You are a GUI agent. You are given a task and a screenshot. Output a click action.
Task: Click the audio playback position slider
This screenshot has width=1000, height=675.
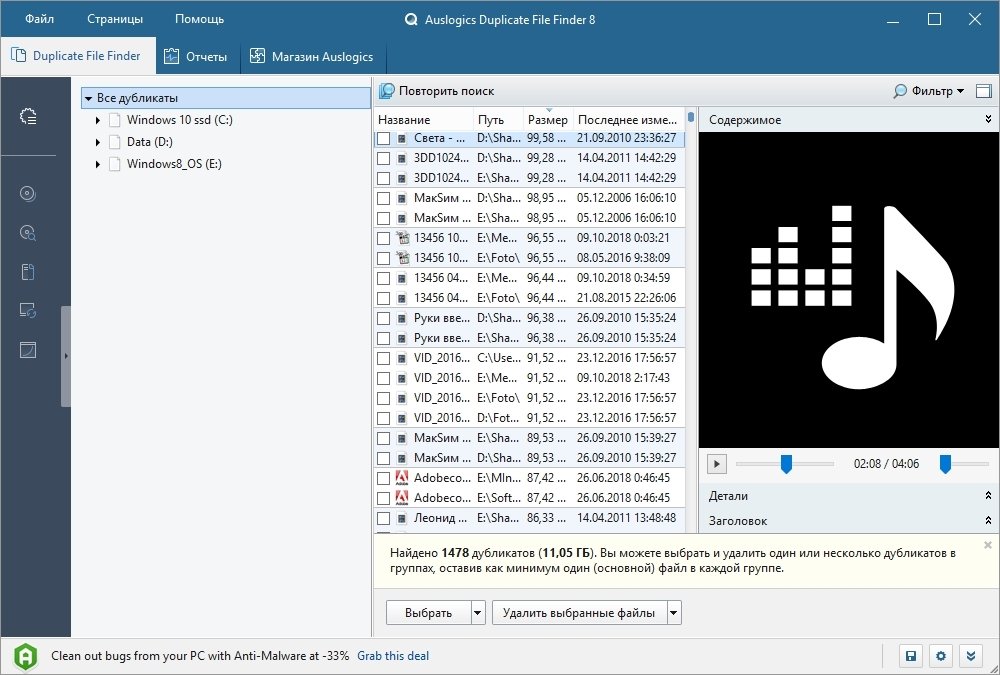pos(786,464)
